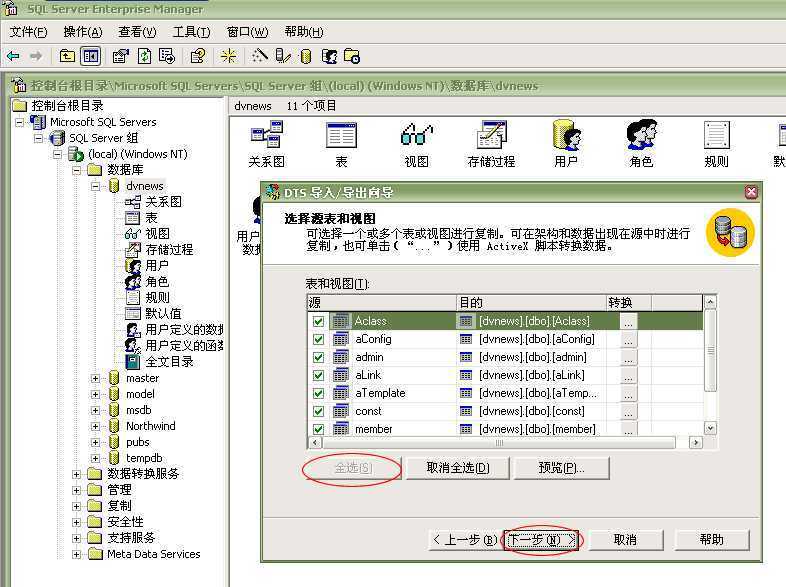Image resolution: width=786 pixels, height=587 pixels.
Task: Select 全文目录 under dvnews in tree
Action: [169, 362]
